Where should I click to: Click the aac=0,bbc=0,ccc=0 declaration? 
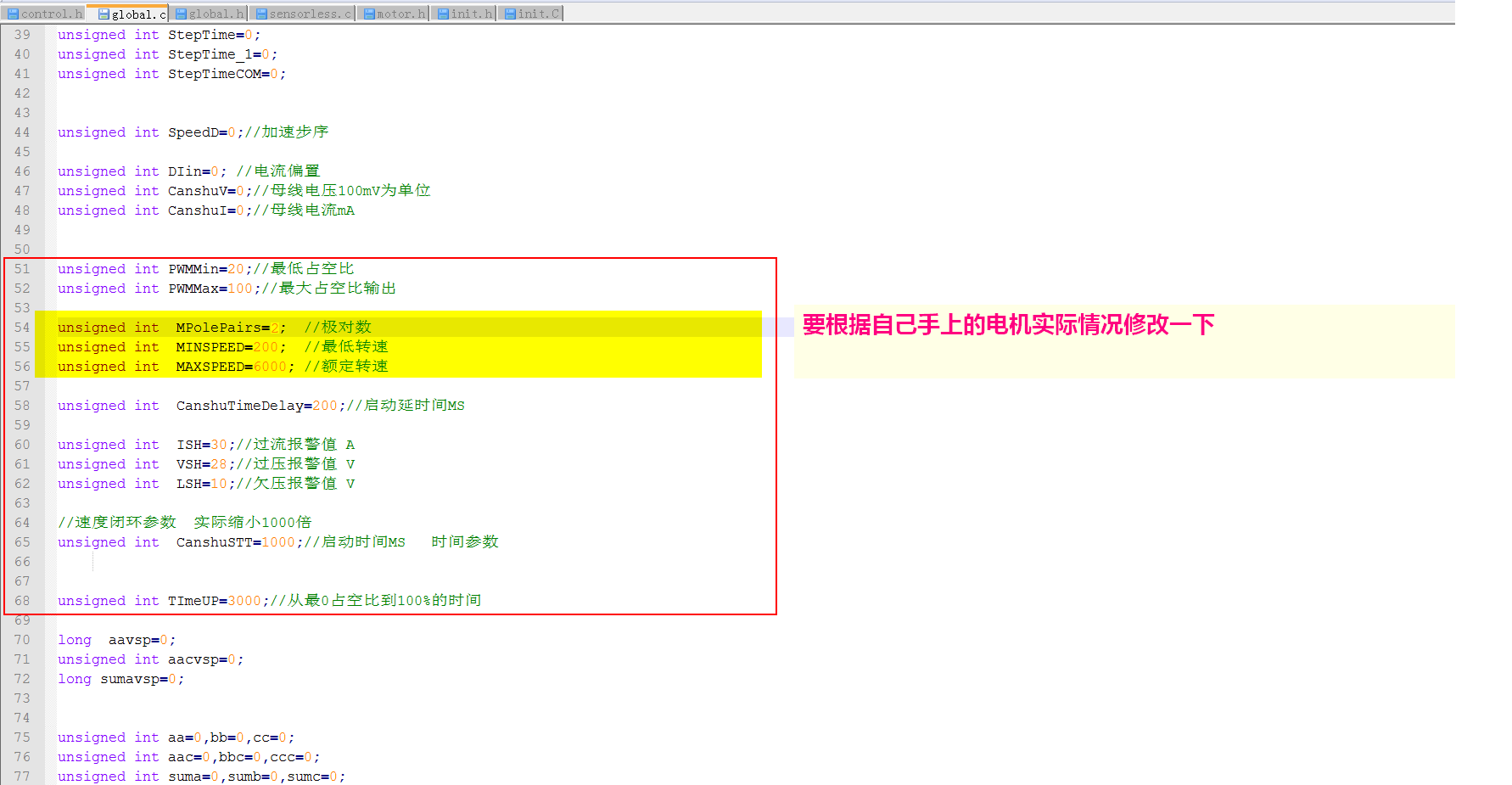[x=189, y=757]
